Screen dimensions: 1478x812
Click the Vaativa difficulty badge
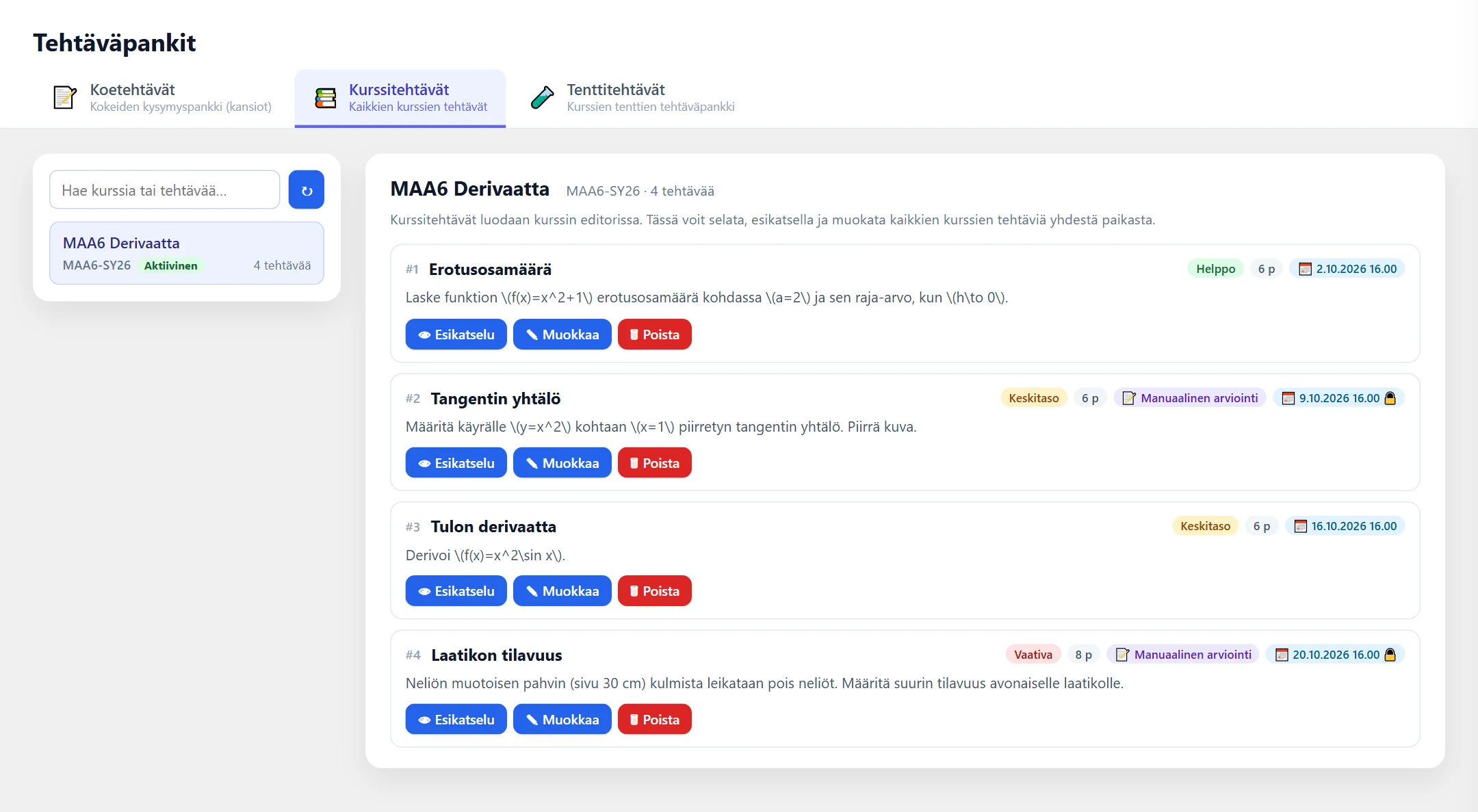(x=1033, y=655)
